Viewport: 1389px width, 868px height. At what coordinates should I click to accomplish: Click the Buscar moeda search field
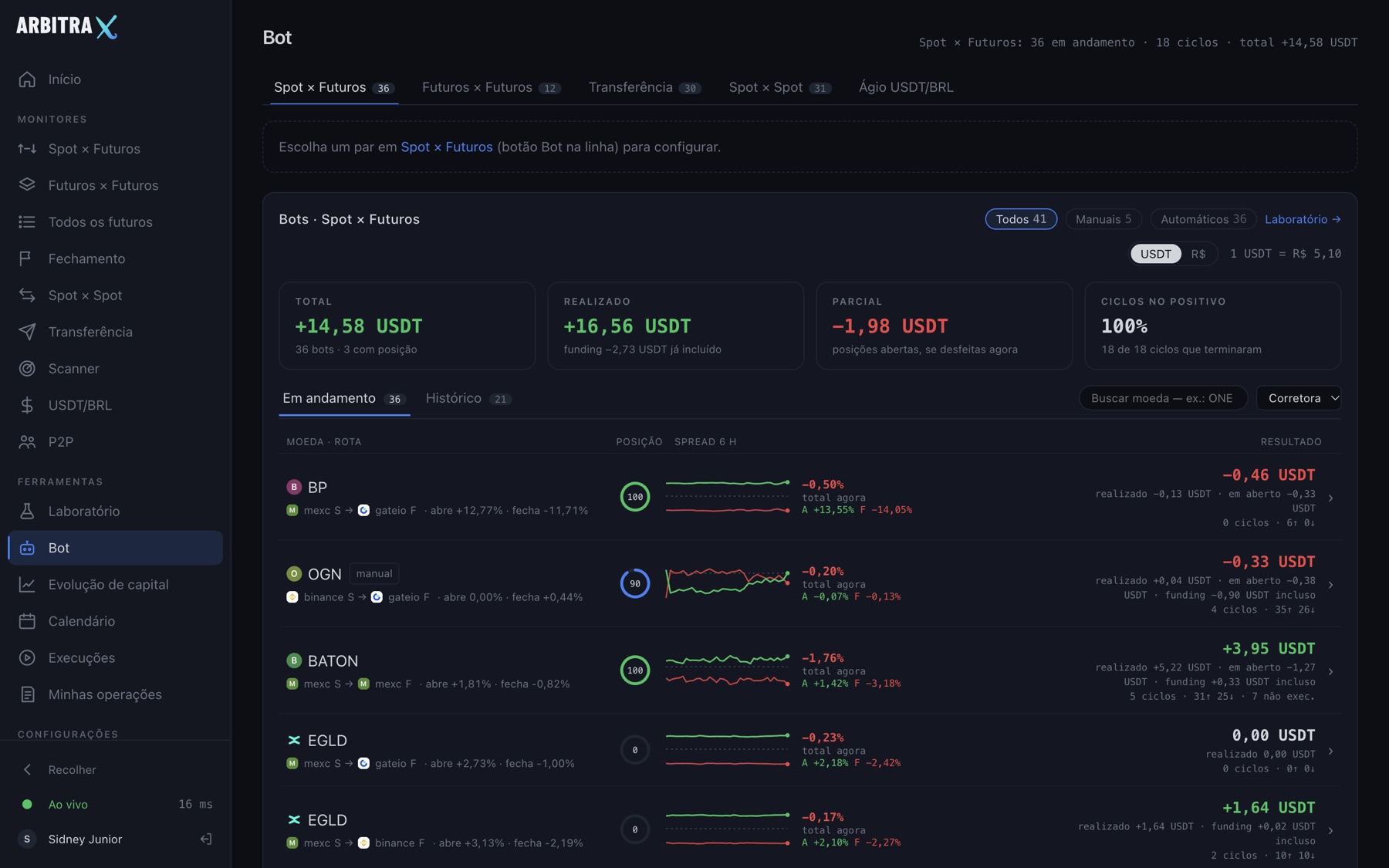coord(1163,398)
